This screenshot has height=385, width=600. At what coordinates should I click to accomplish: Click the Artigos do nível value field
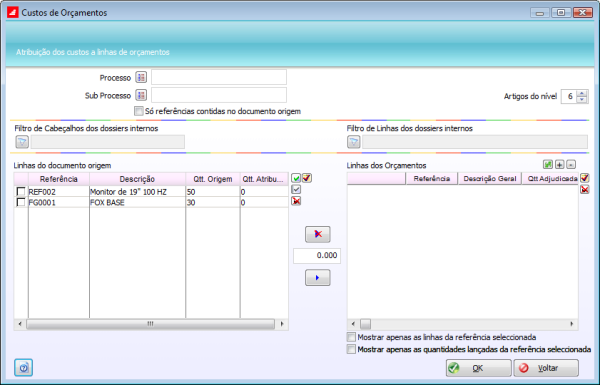(569, 96)
